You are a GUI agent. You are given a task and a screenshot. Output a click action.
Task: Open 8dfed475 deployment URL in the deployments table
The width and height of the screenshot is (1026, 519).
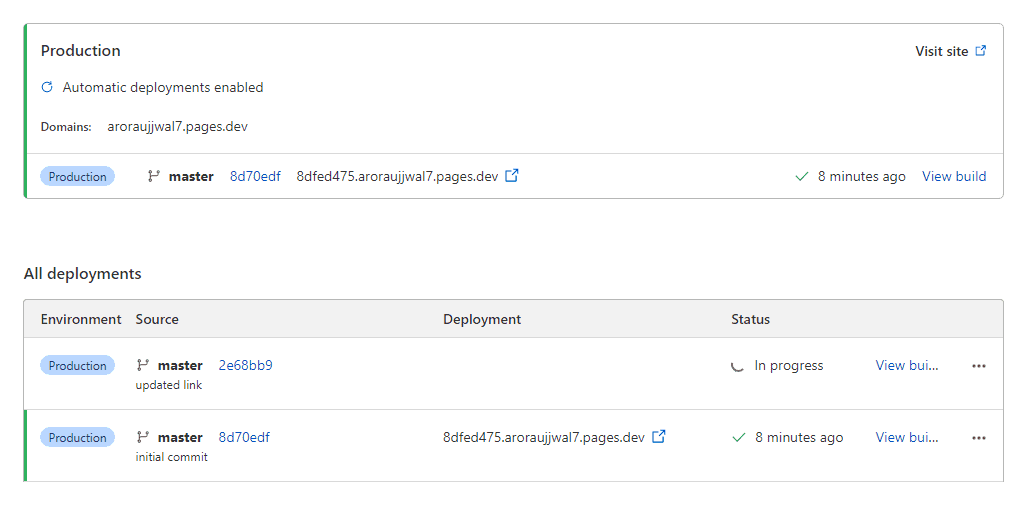[543, 438]
